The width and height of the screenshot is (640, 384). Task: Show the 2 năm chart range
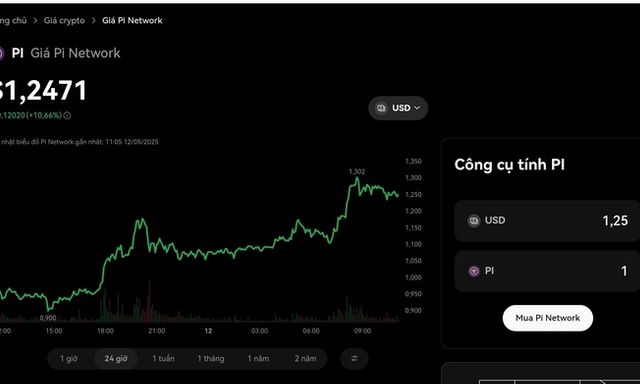pyautogui.click(x=305, y=358)
